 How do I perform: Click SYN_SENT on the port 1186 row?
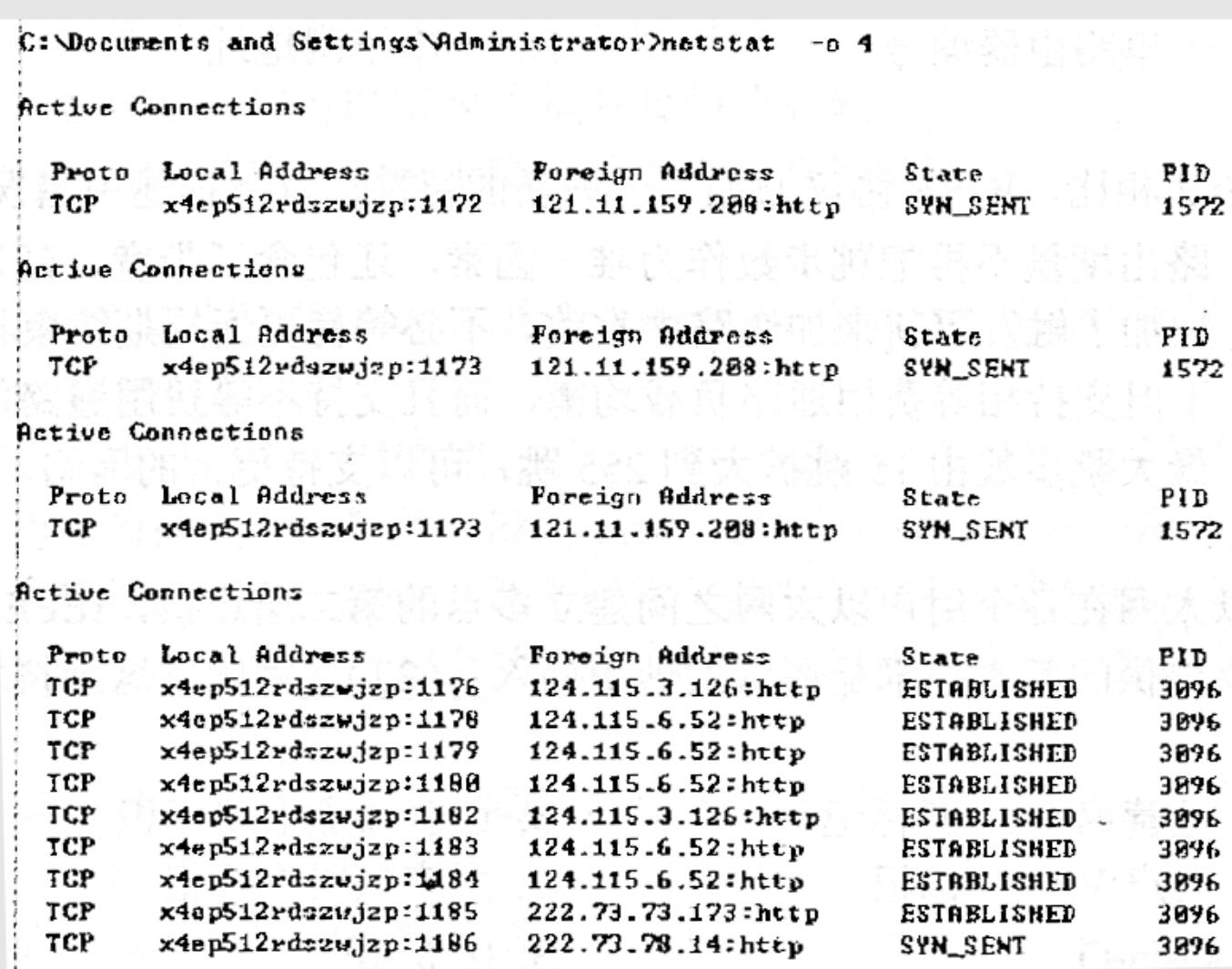pos(963,944)
